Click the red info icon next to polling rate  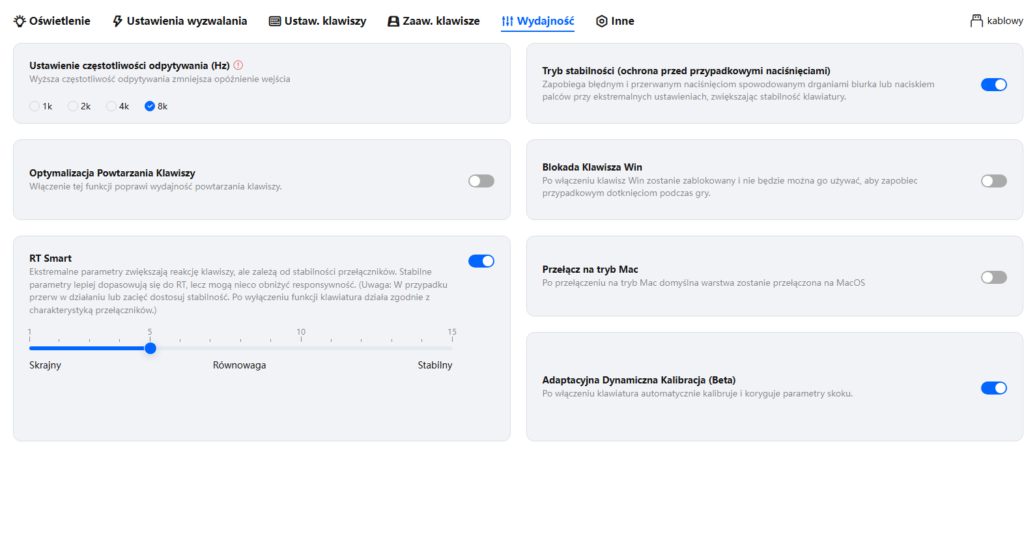[x=238, y=65]
